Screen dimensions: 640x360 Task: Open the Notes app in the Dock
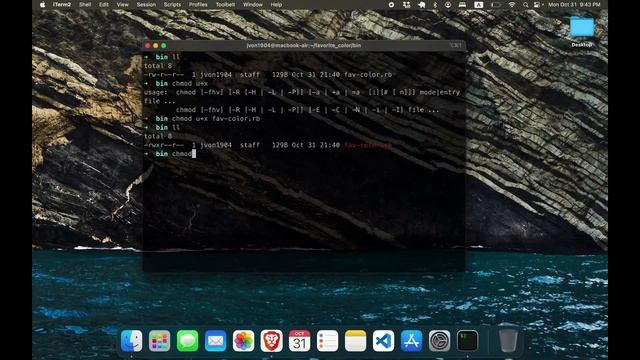coord(356,341)
